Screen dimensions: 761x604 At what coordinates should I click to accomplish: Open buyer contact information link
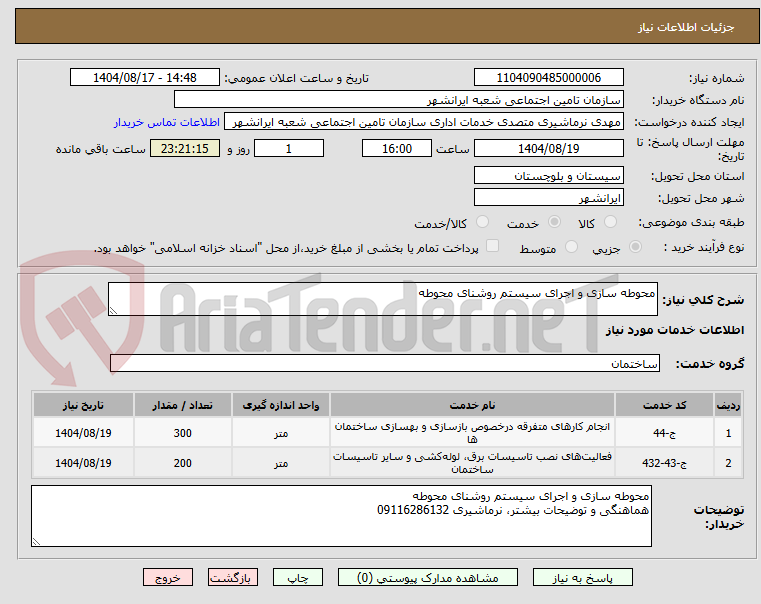click(x=167, y=122)
